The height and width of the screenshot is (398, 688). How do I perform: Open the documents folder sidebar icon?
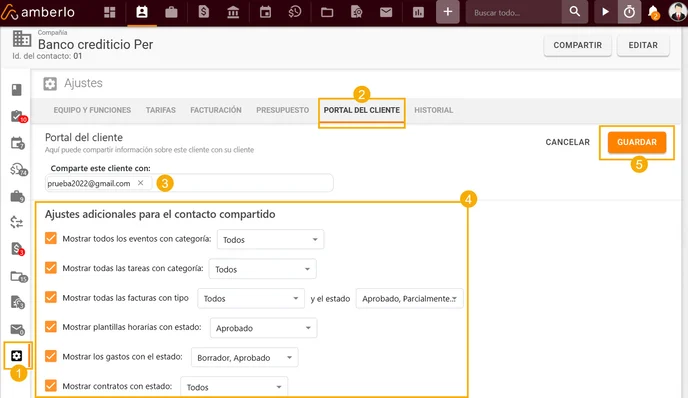click(18, 276)
